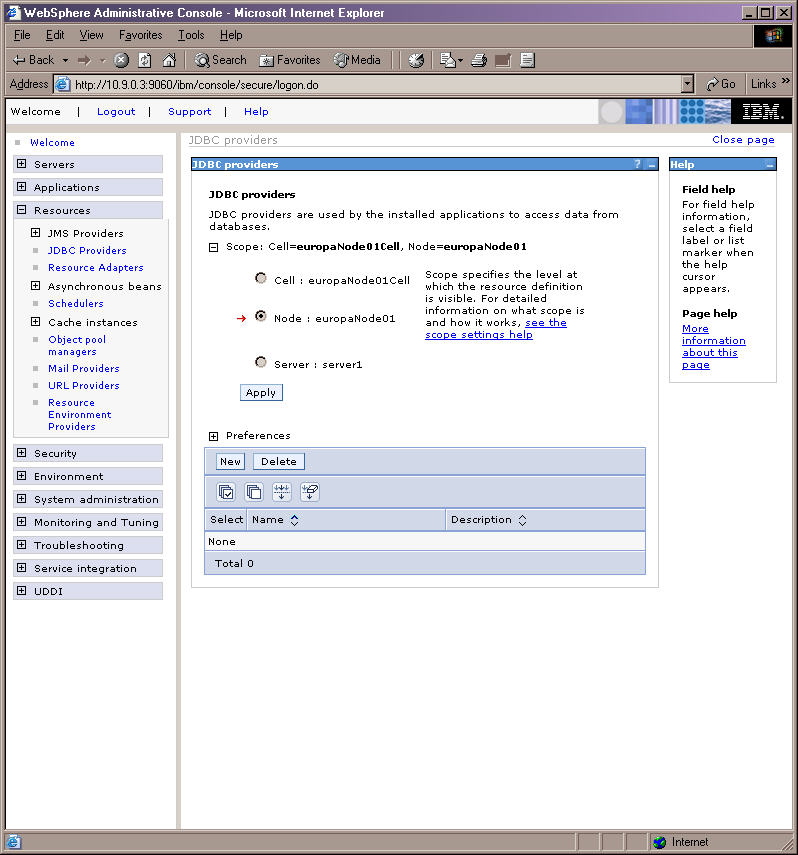Click the Discuss toolbar icon

coord(527,60)
